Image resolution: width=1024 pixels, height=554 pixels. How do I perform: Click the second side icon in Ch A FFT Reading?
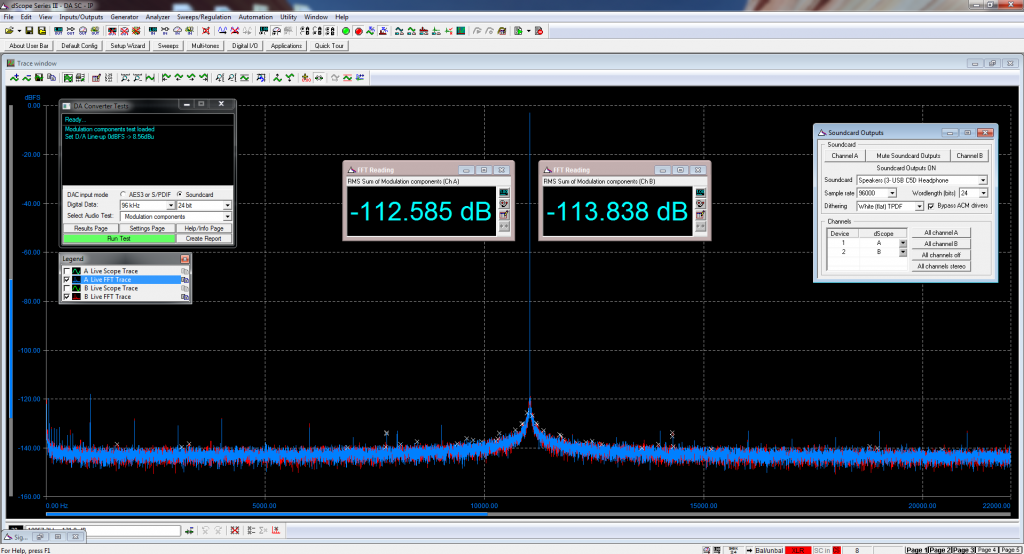point(504,204)
